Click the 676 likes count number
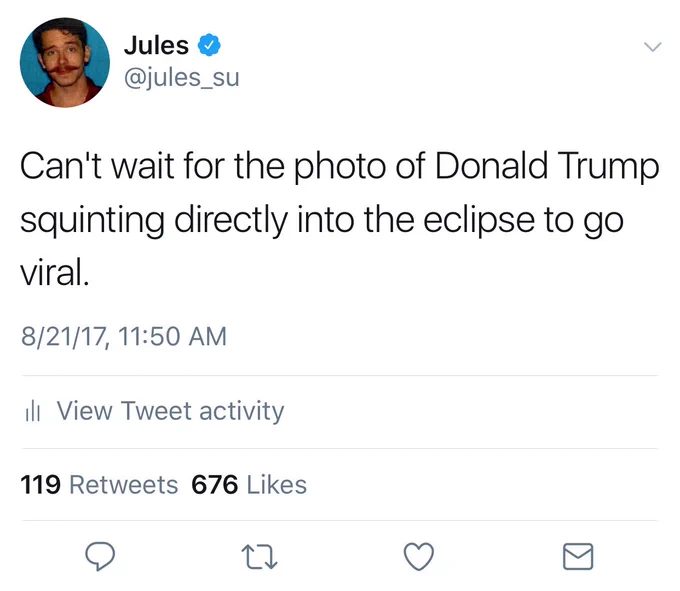This screenshot has height=591, width=680. tap(215, 485)
